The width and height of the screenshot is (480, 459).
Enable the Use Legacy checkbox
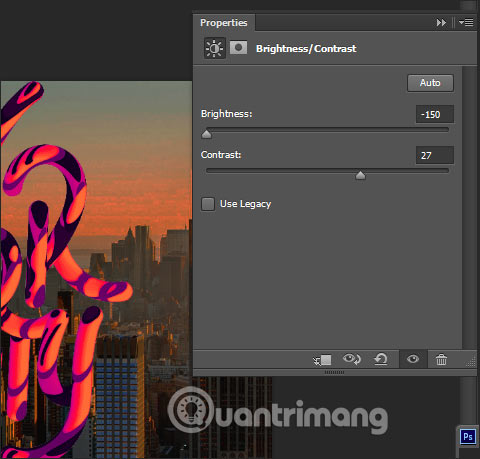[x=208, y=204]
